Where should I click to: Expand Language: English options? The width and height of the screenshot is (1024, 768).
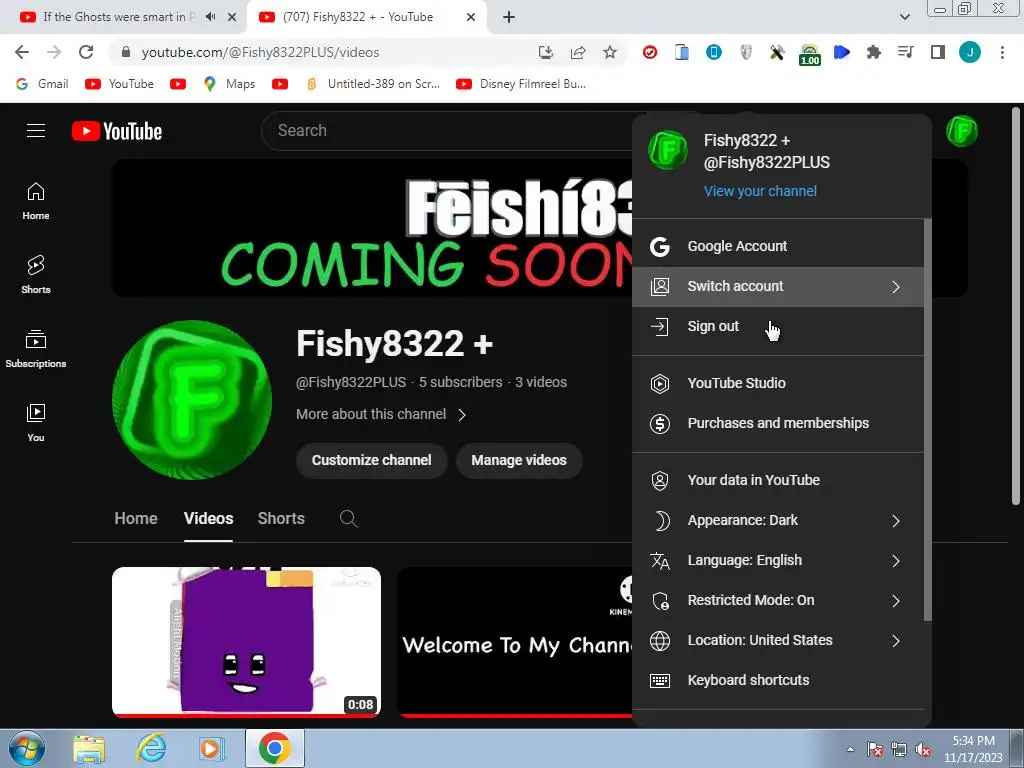pos(778,560)
